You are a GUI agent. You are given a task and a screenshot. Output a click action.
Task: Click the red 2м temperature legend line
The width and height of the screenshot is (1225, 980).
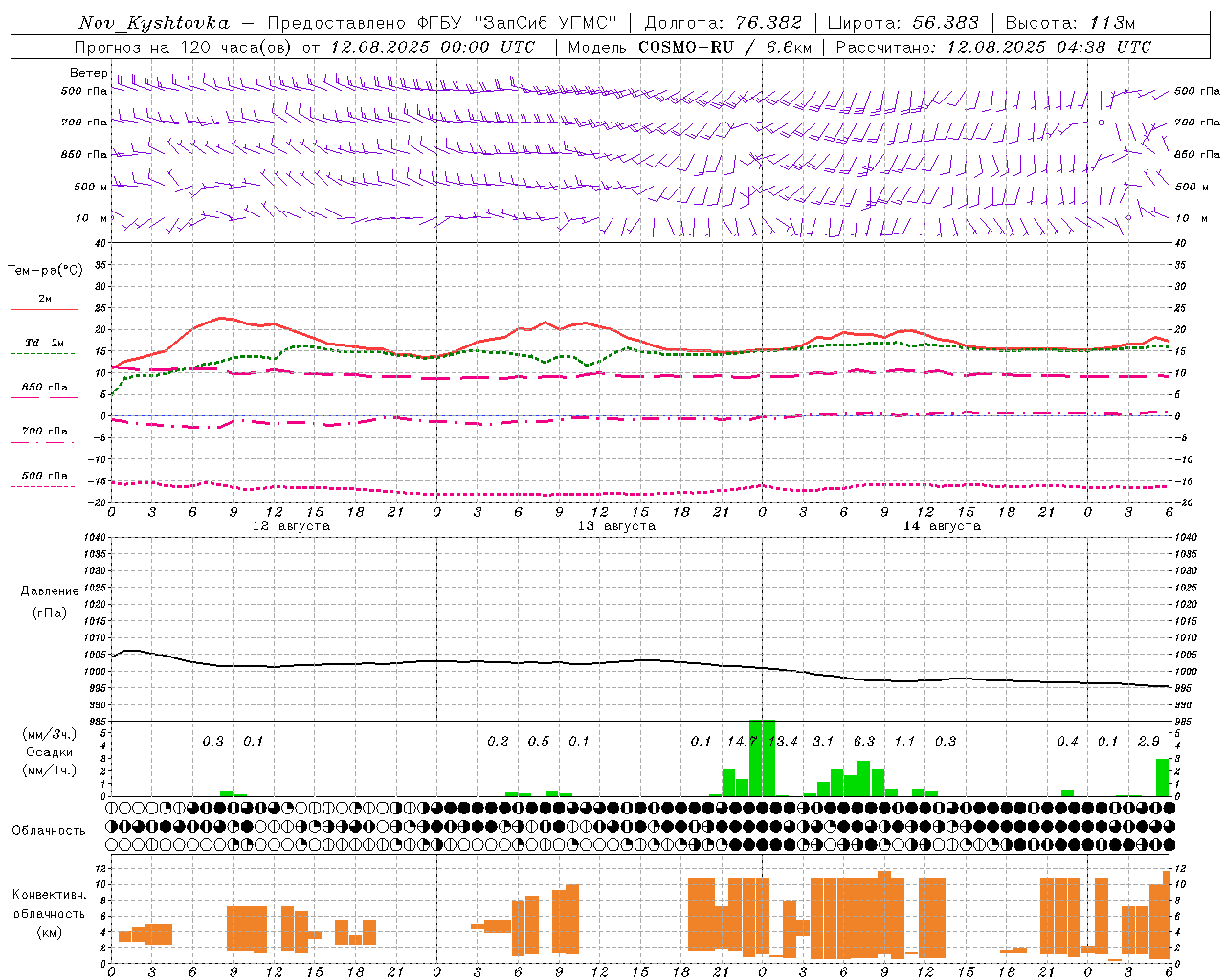click(44, 310)
